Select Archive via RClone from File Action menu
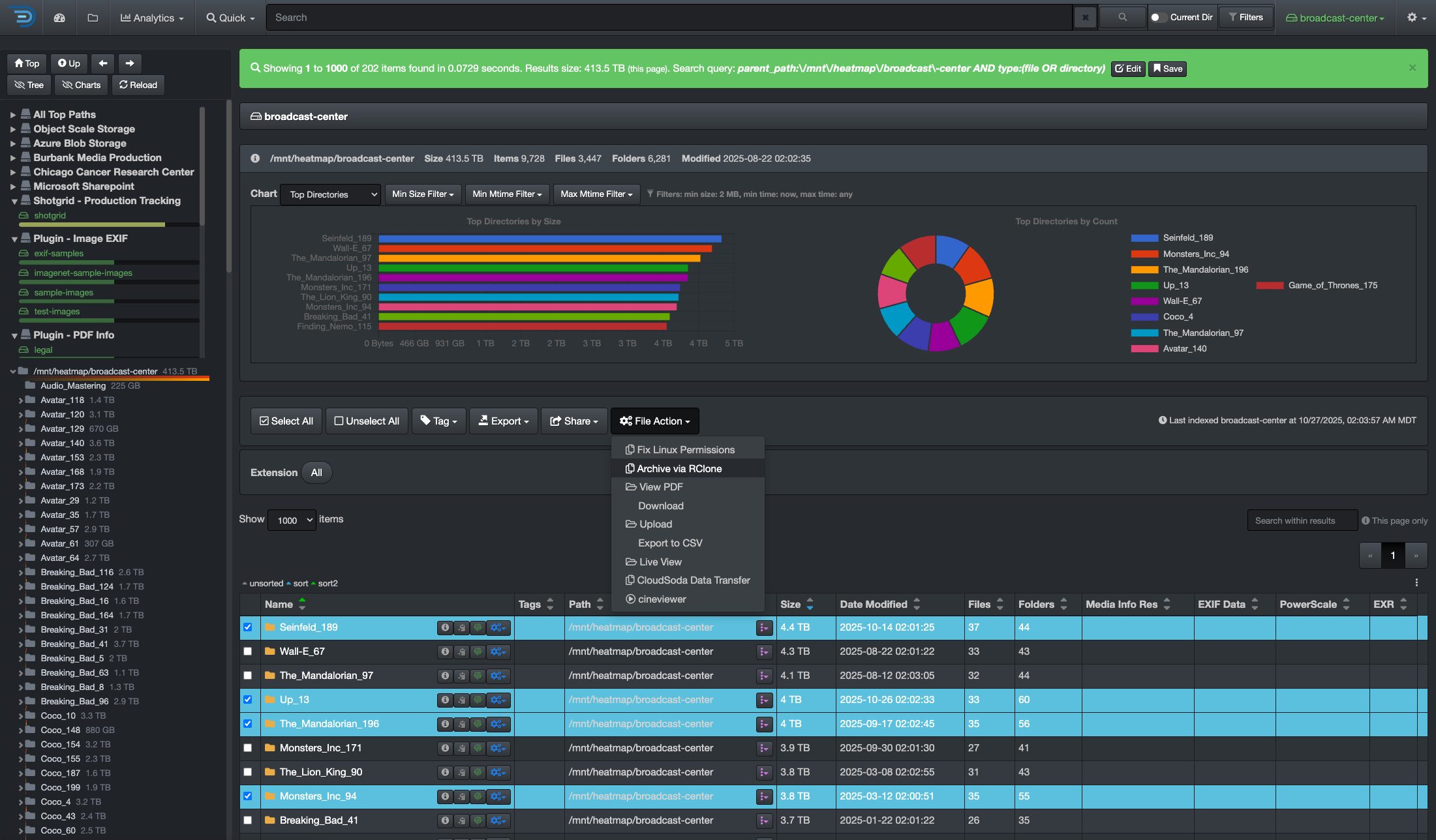Image resolution: width=1436 pixels, height=840 pixels. pos(679,468)
